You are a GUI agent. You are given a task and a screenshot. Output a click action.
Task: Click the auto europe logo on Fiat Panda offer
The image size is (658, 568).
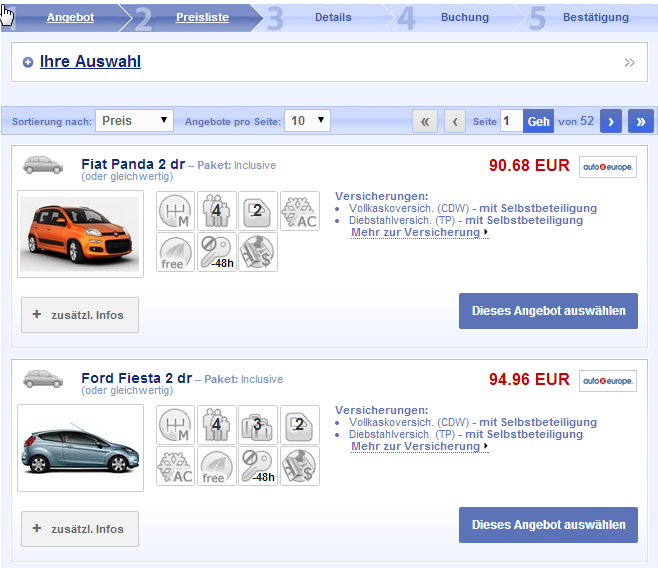click(608, 167)
